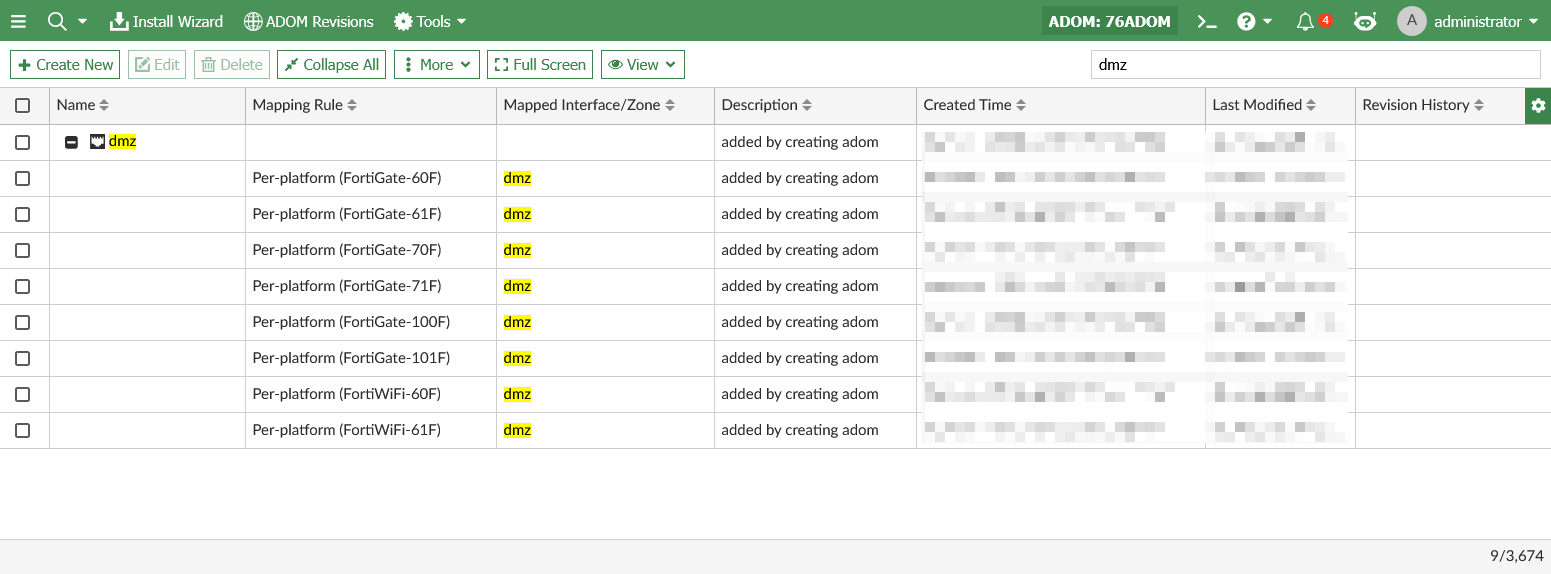The height and width of the screenshot is (574, 1551).
Task: Click dmz mapped zone in FortiWiFi-61F row
Action: [517, 430]
